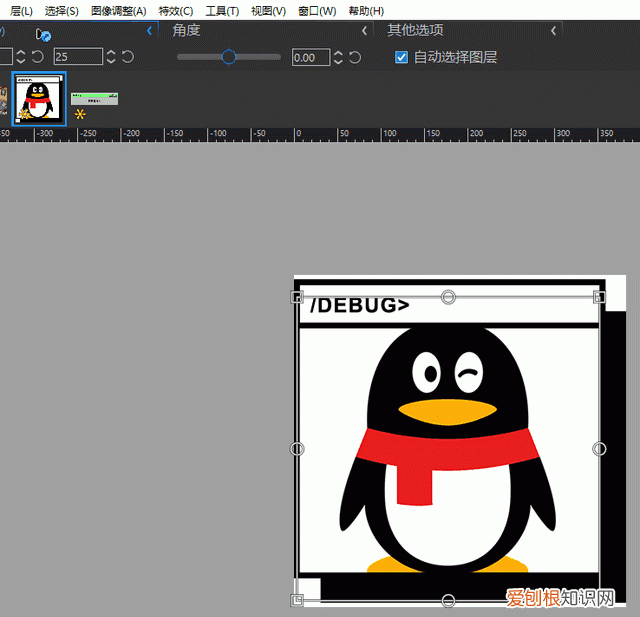
Task: Increase the angle 0.00 value with up arrow
Action: click(338, 53)
